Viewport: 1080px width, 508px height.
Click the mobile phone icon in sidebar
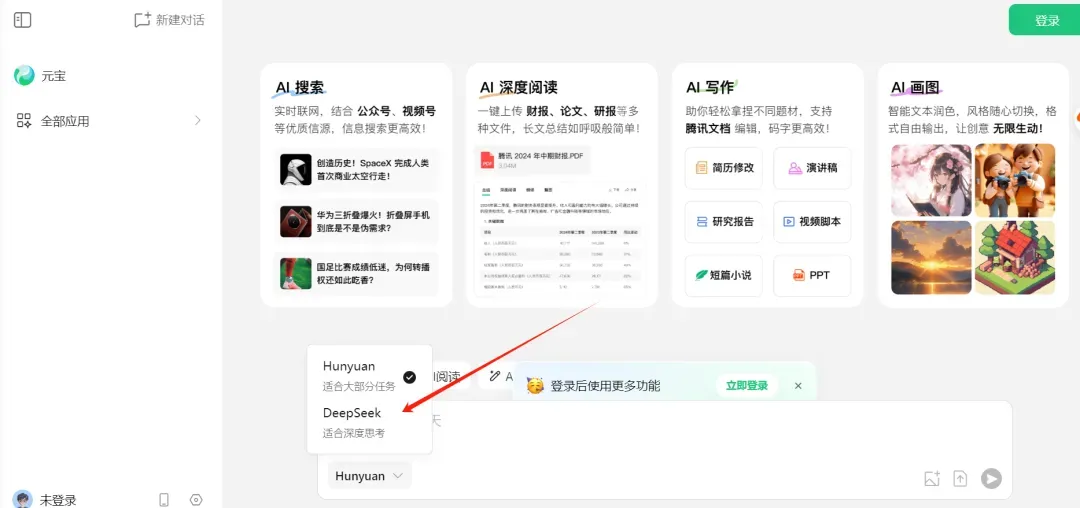coord(164,500)
